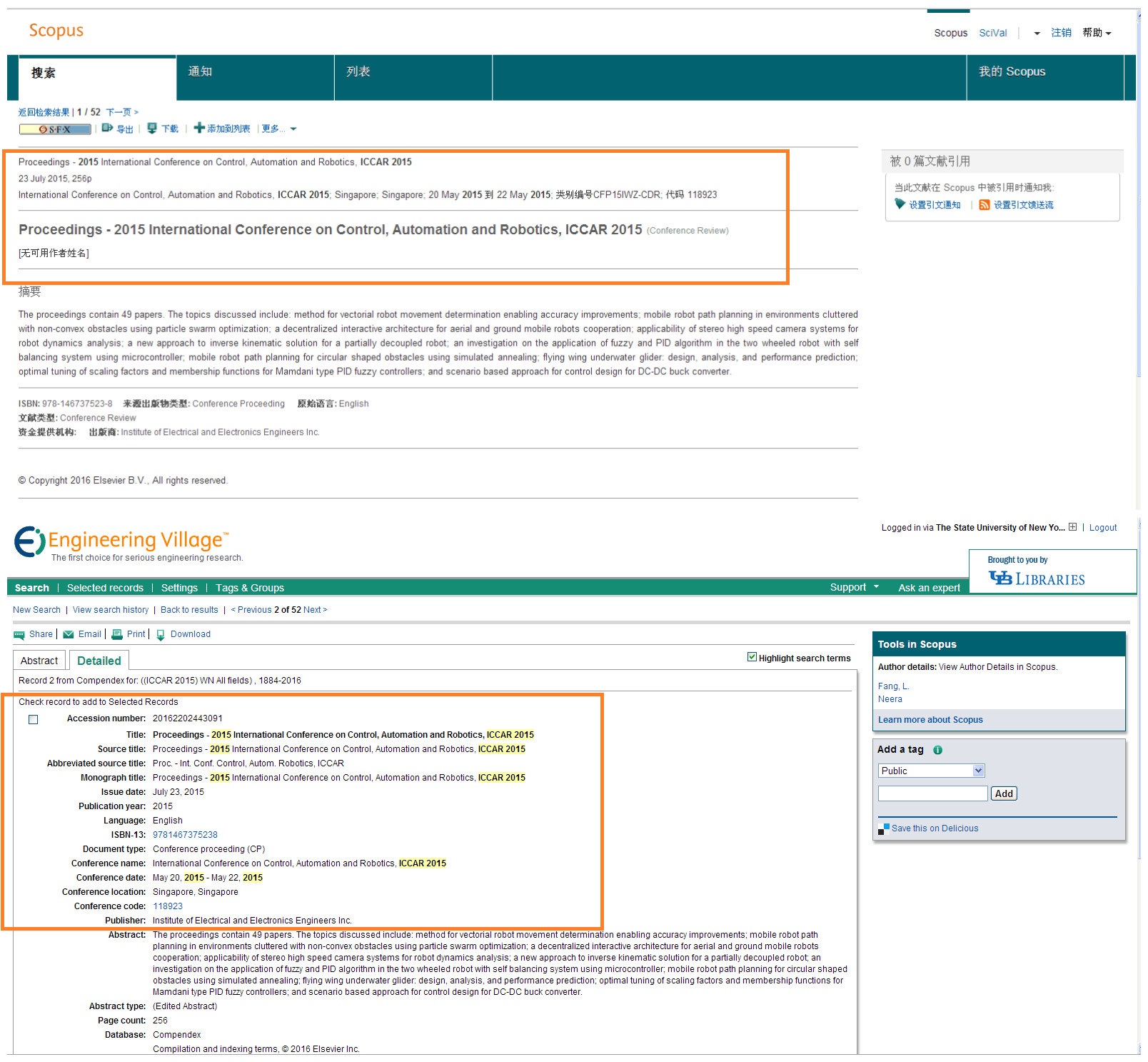
Task: Click the plus icon beside the university name
Action: coord(1072,527)
